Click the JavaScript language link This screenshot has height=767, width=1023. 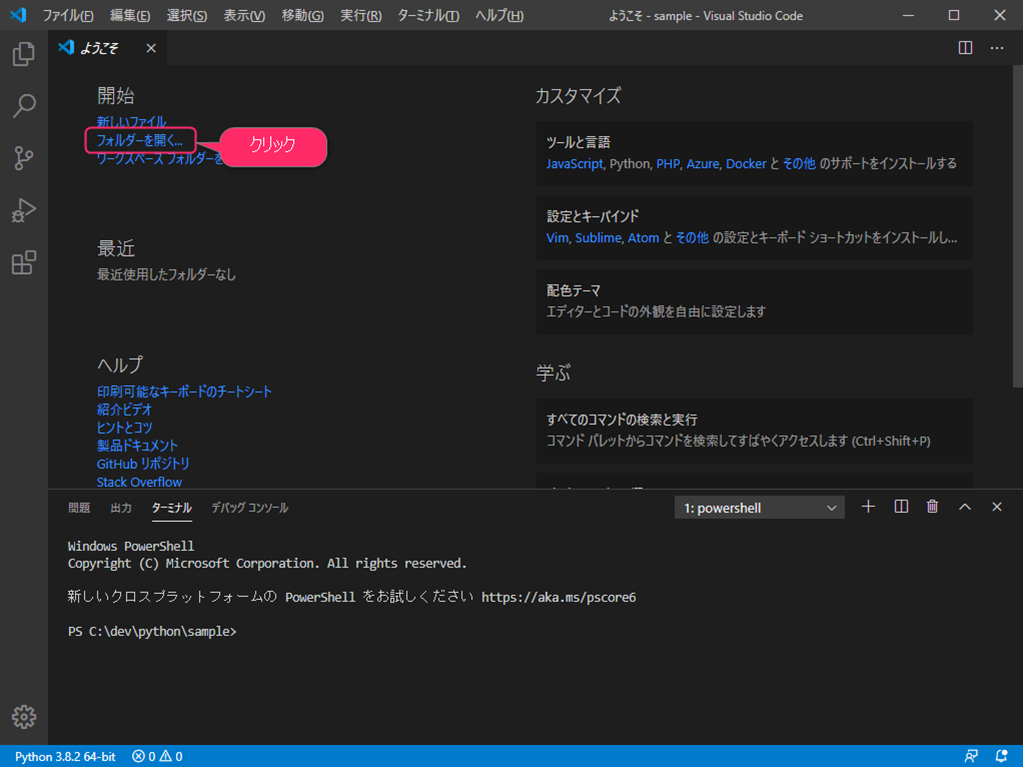(x=574, y=164)
